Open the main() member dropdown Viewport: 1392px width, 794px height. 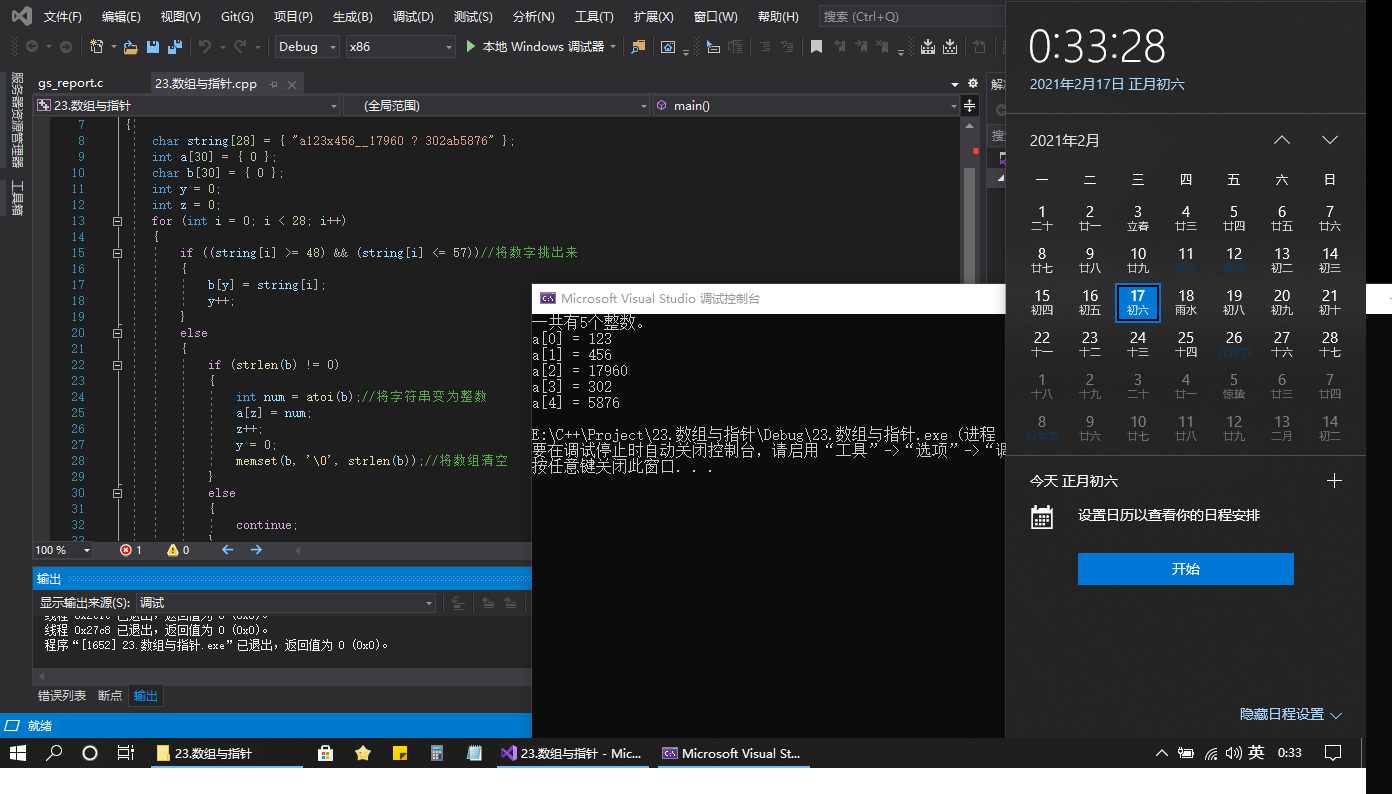805,105
